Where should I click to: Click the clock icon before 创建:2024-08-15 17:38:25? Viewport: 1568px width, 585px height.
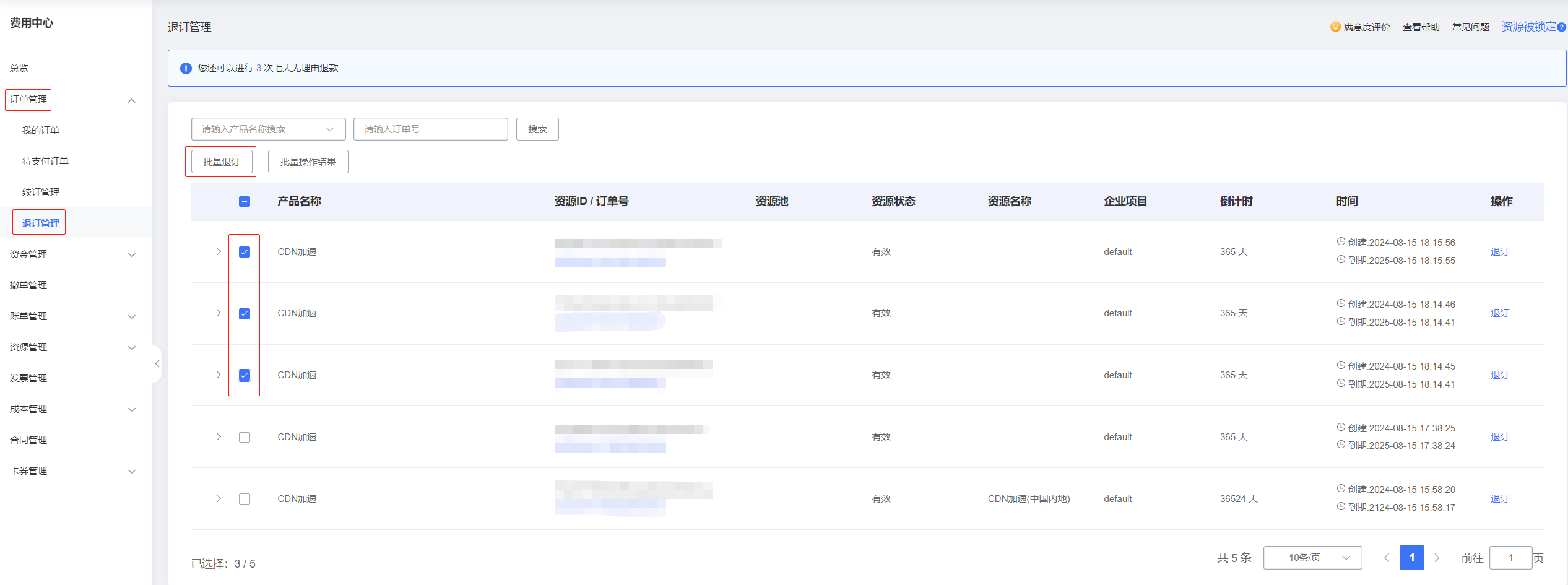[1341, 428]
